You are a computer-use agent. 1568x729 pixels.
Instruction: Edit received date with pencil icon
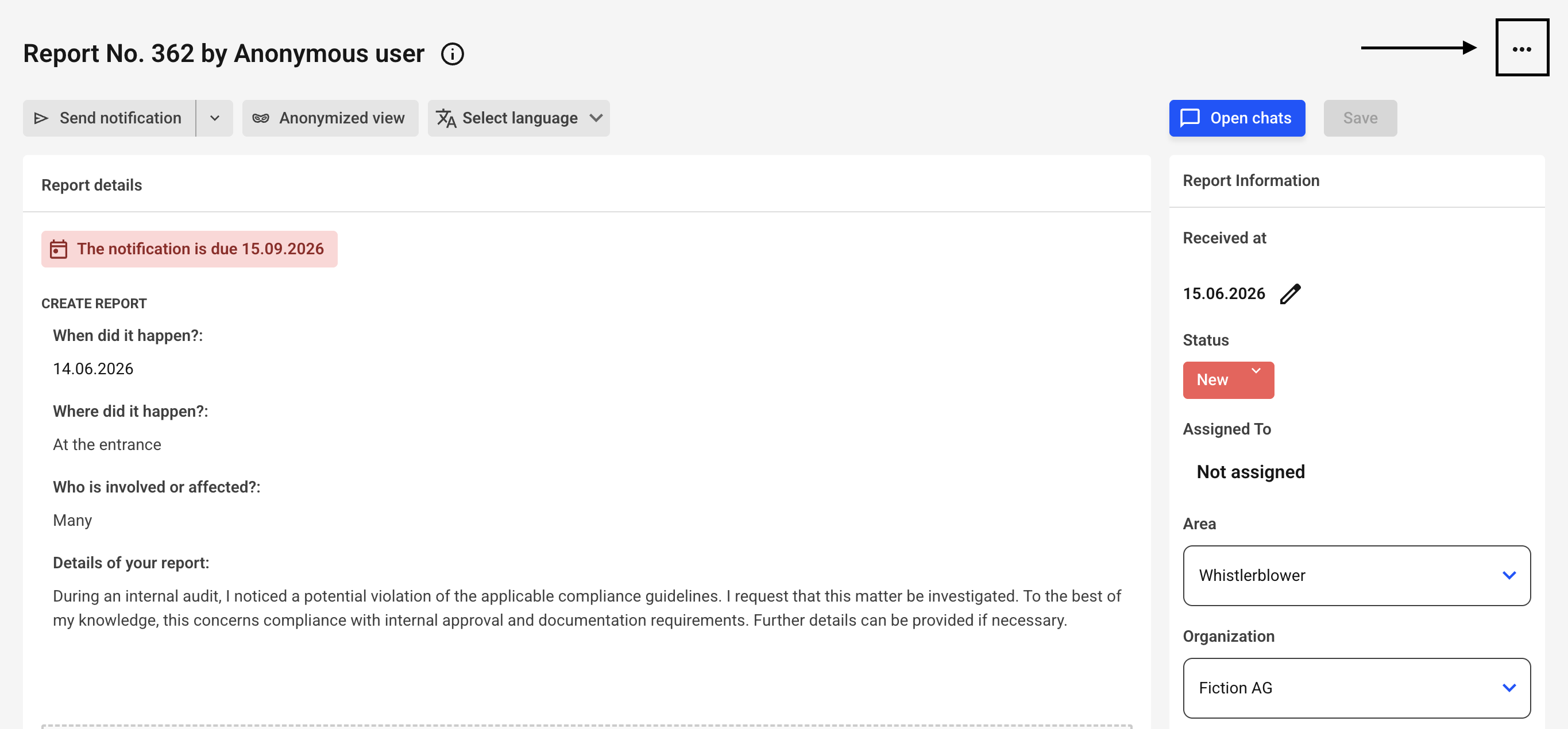click(x=1290, y=294)
